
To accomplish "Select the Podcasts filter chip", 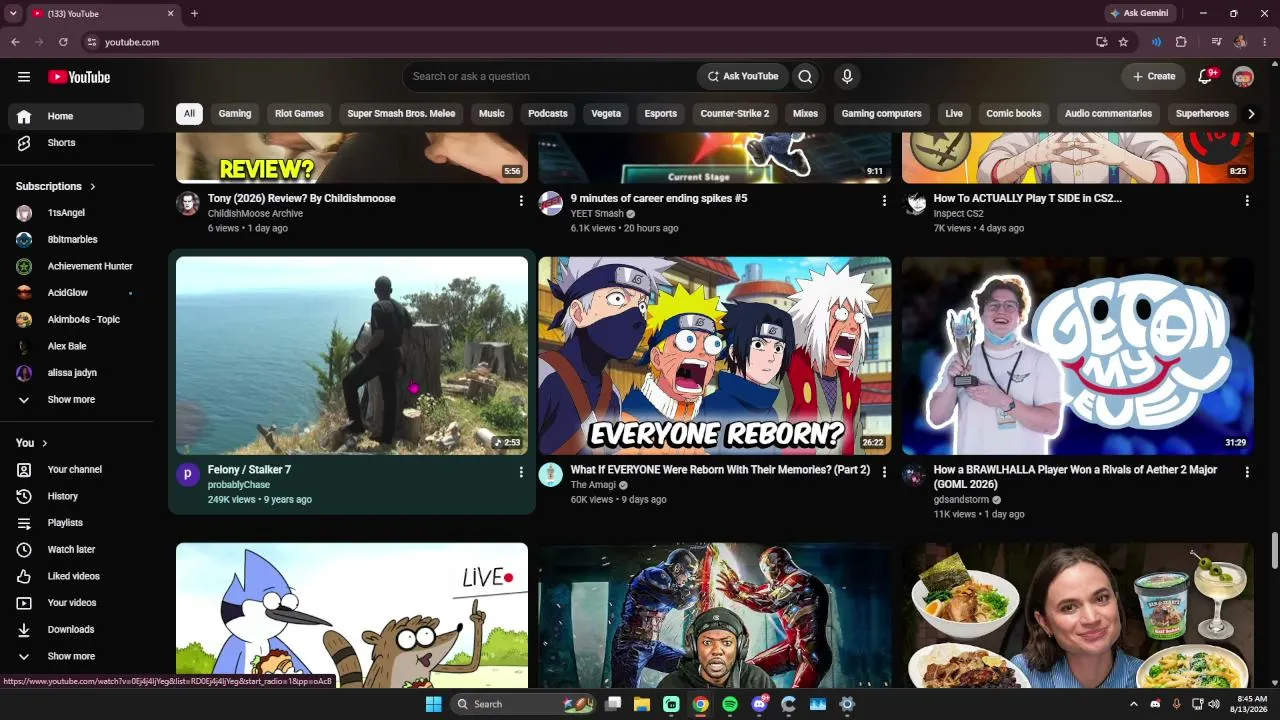I will pos(548,114).
